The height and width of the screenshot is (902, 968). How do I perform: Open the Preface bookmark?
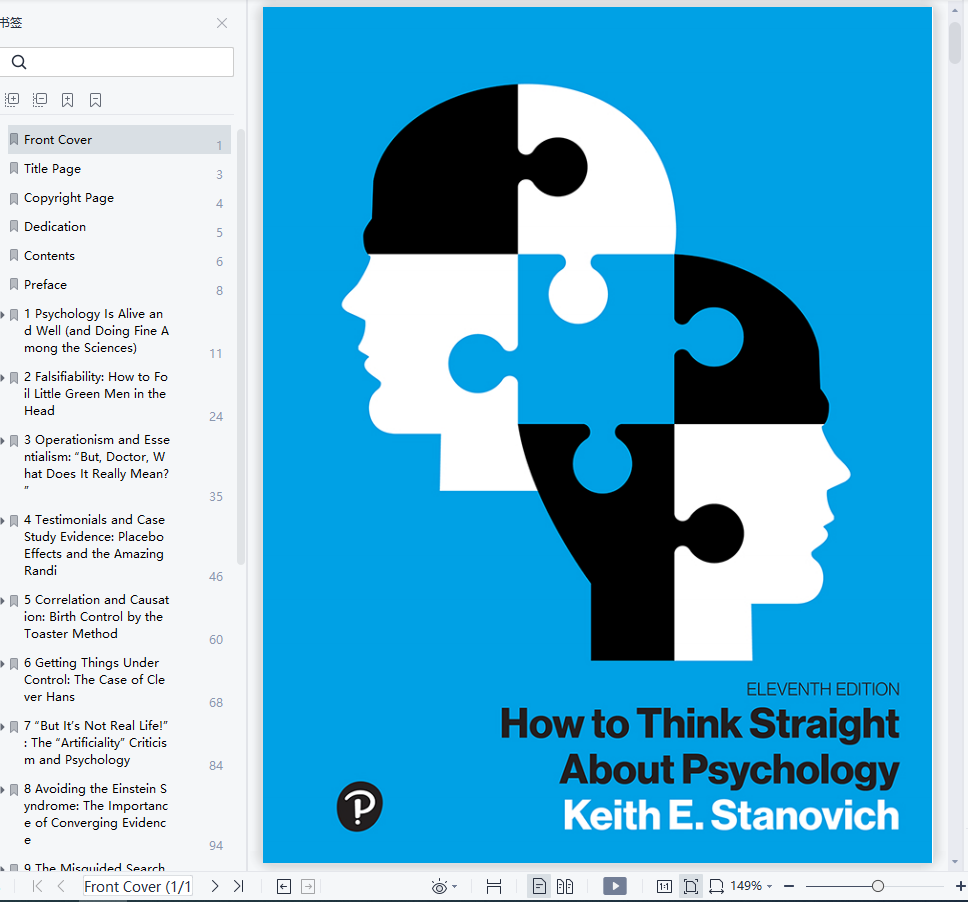click(119, 285)
